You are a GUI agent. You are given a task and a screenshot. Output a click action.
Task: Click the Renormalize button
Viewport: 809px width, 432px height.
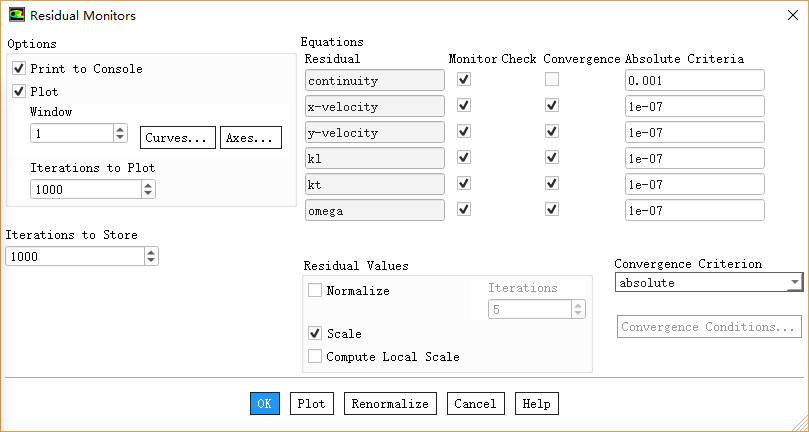(x=390, y=404)
